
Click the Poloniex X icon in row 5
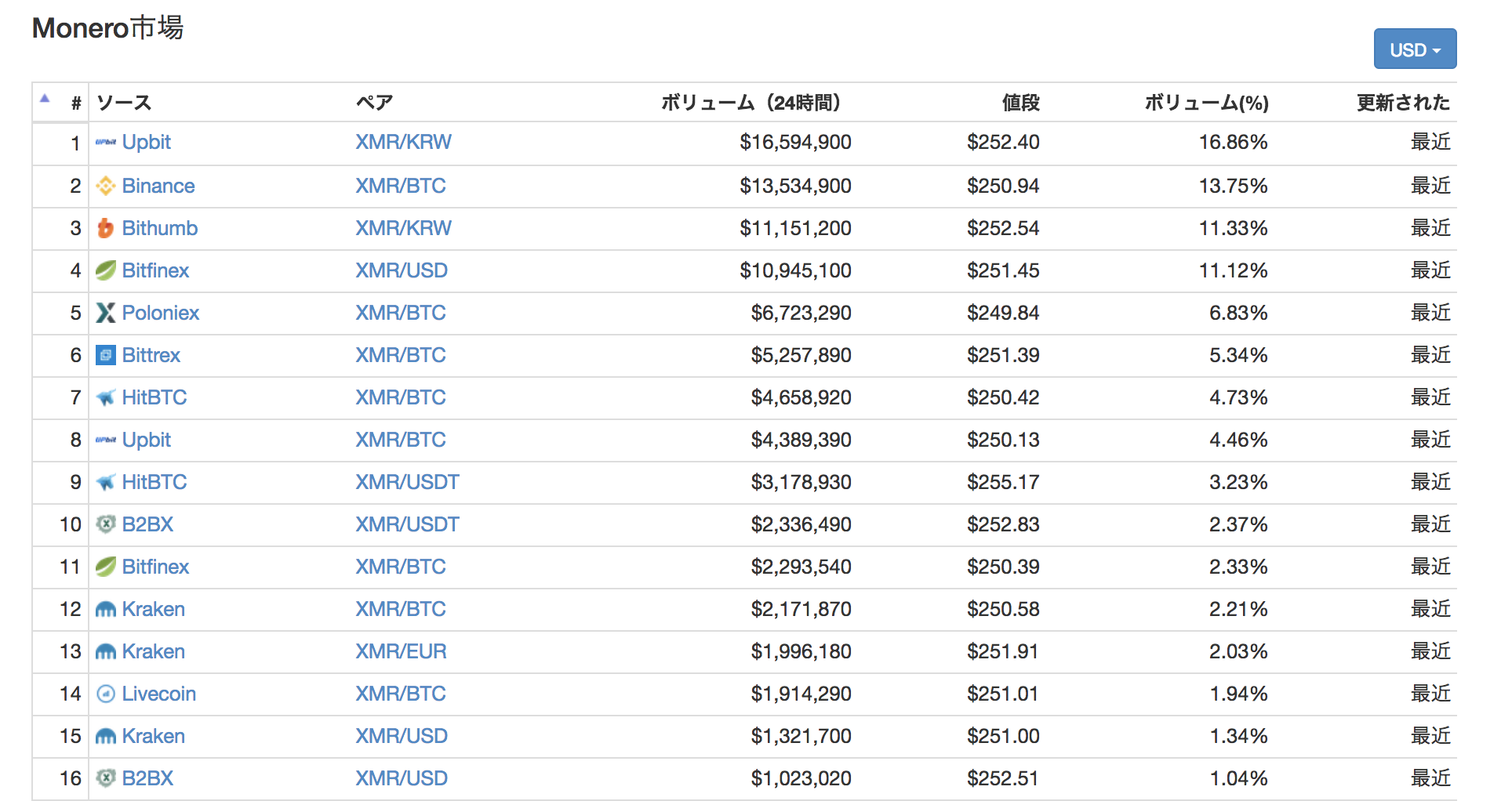pos(106,313)
